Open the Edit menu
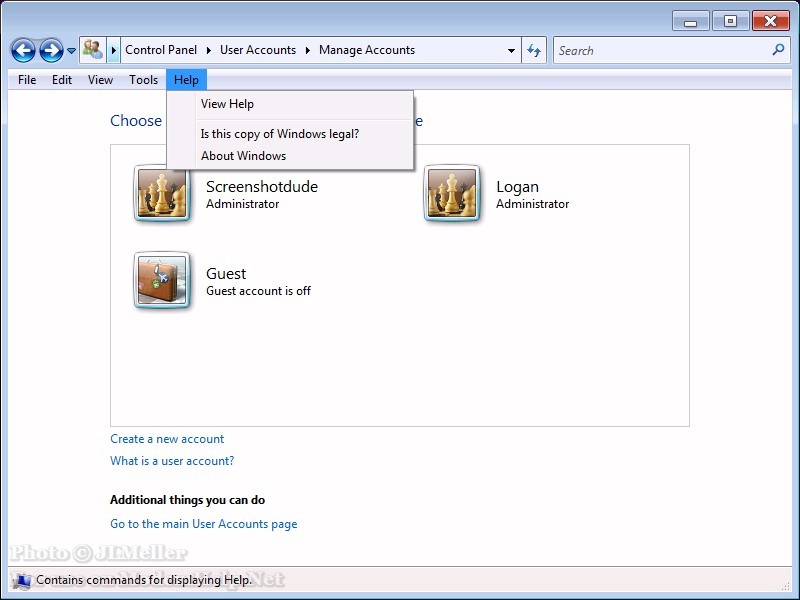This screenshot has height=600, width=800. point(62,80)
